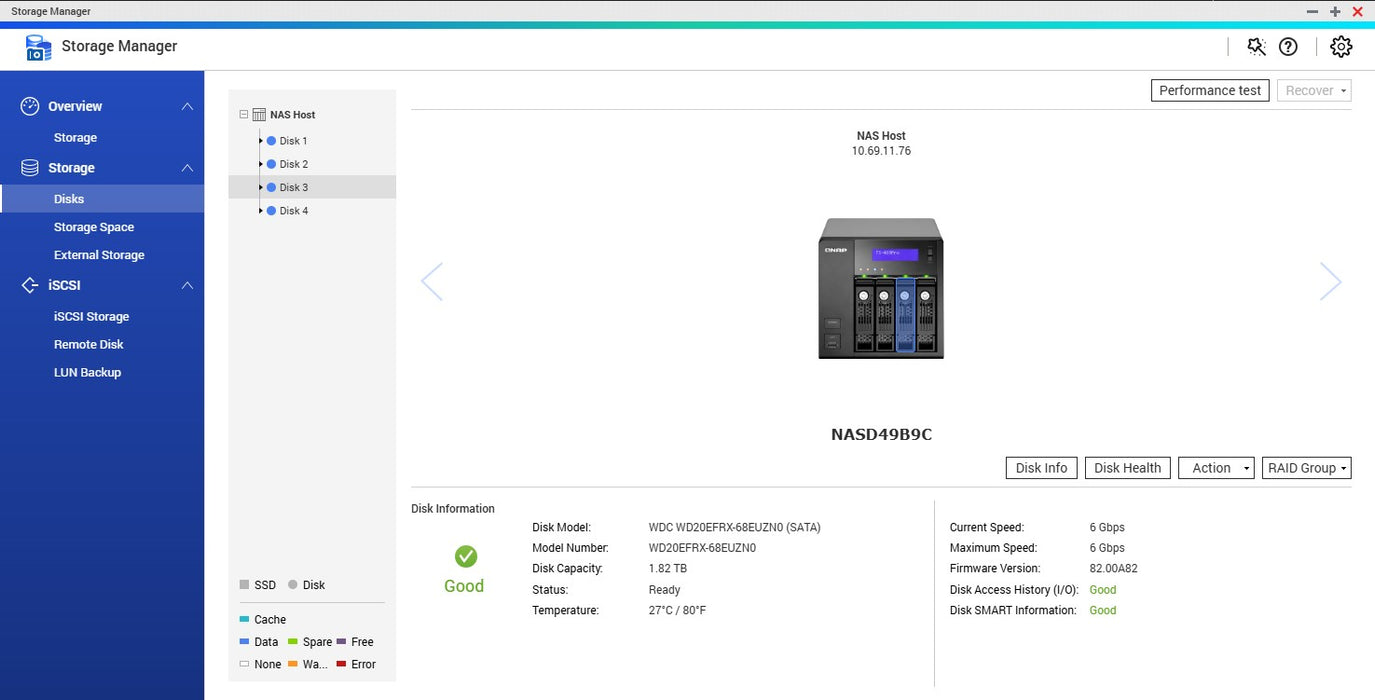Expand Disk 1 tree arrow
The image size is (1375, 700).
[x=261, y=141]
